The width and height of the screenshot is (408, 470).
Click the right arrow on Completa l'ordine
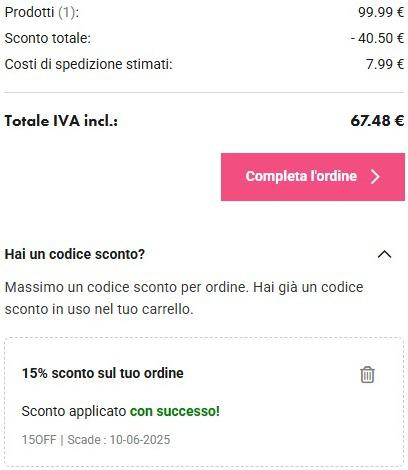375,176
